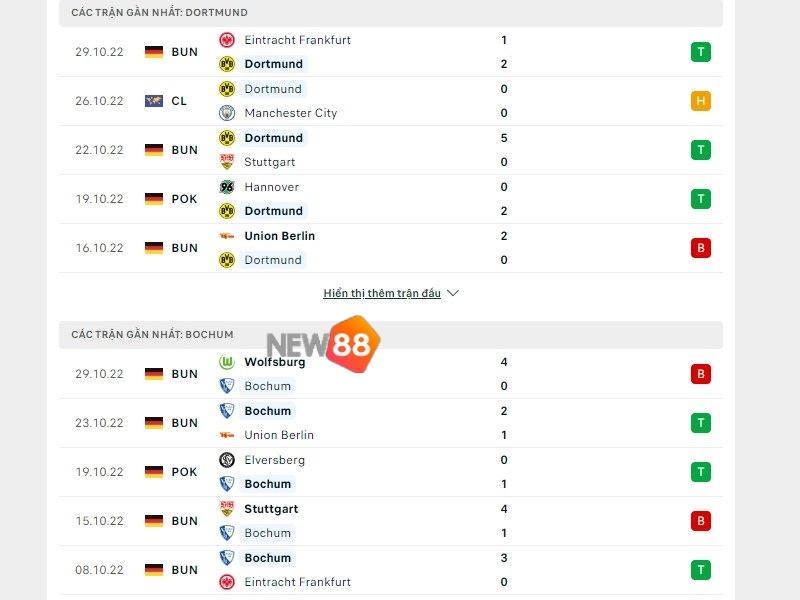Open the 'Hiển thị thêm trận đấu' link

(383, 293)
